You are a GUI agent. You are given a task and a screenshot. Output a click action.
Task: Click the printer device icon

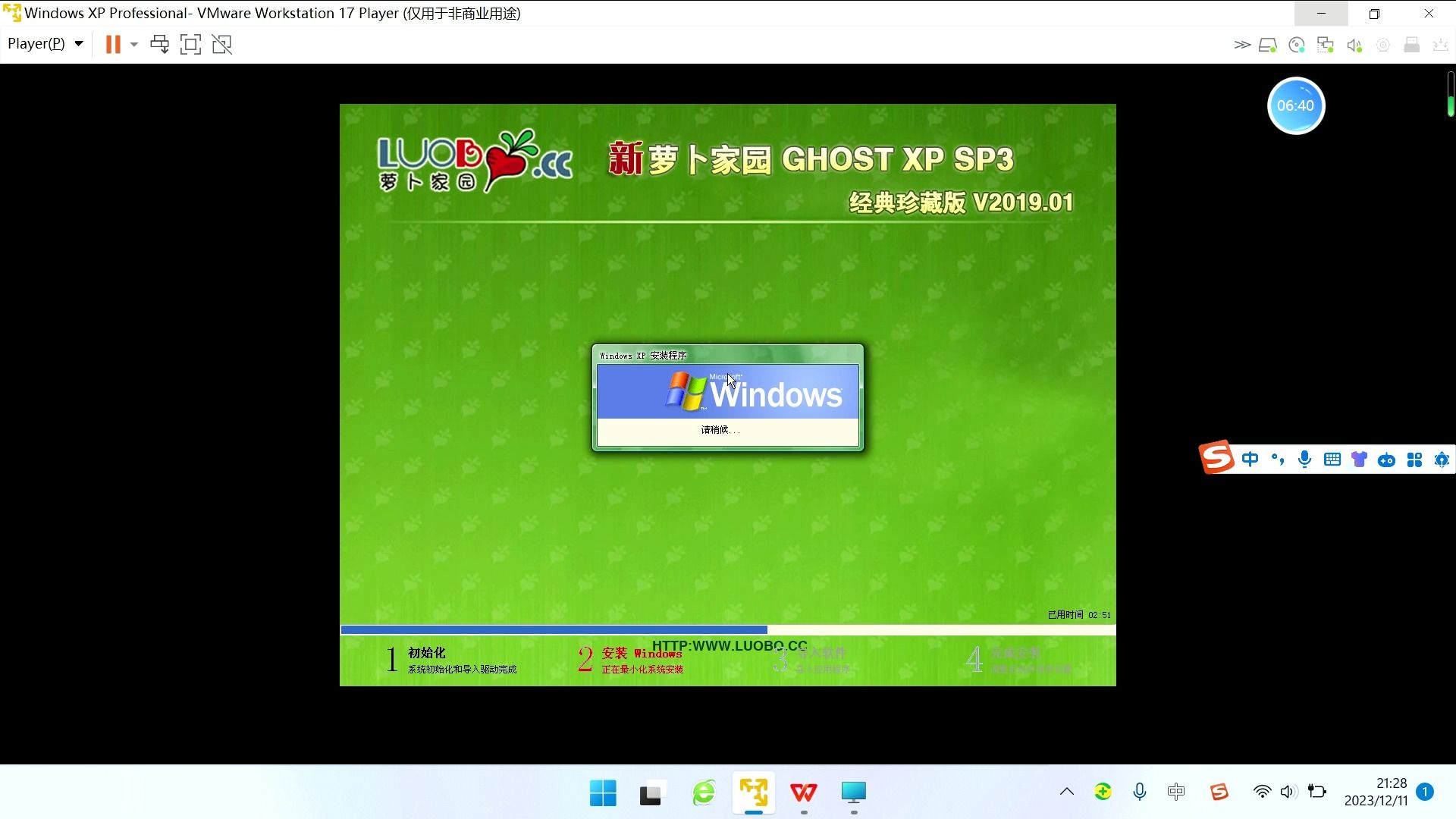[x=1411, y=45]
